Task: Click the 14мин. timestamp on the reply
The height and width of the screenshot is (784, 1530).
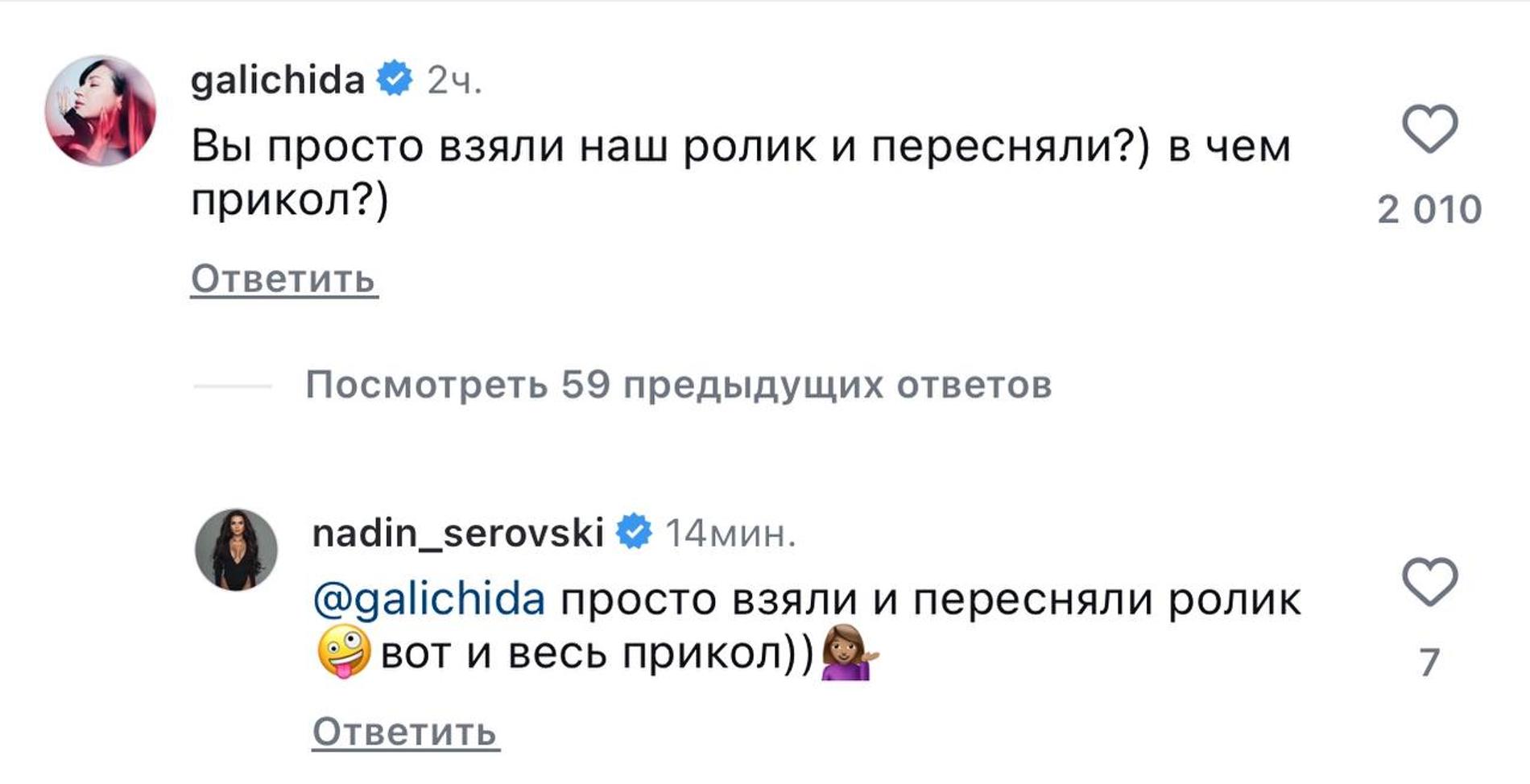Action: click(x=730, y=533)
